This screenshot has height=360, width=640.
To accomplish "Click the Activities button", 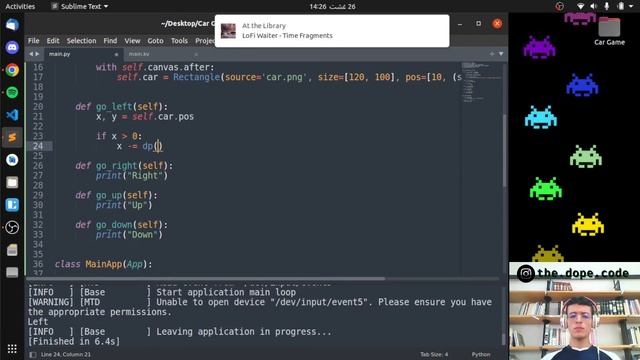I will 20,6.
